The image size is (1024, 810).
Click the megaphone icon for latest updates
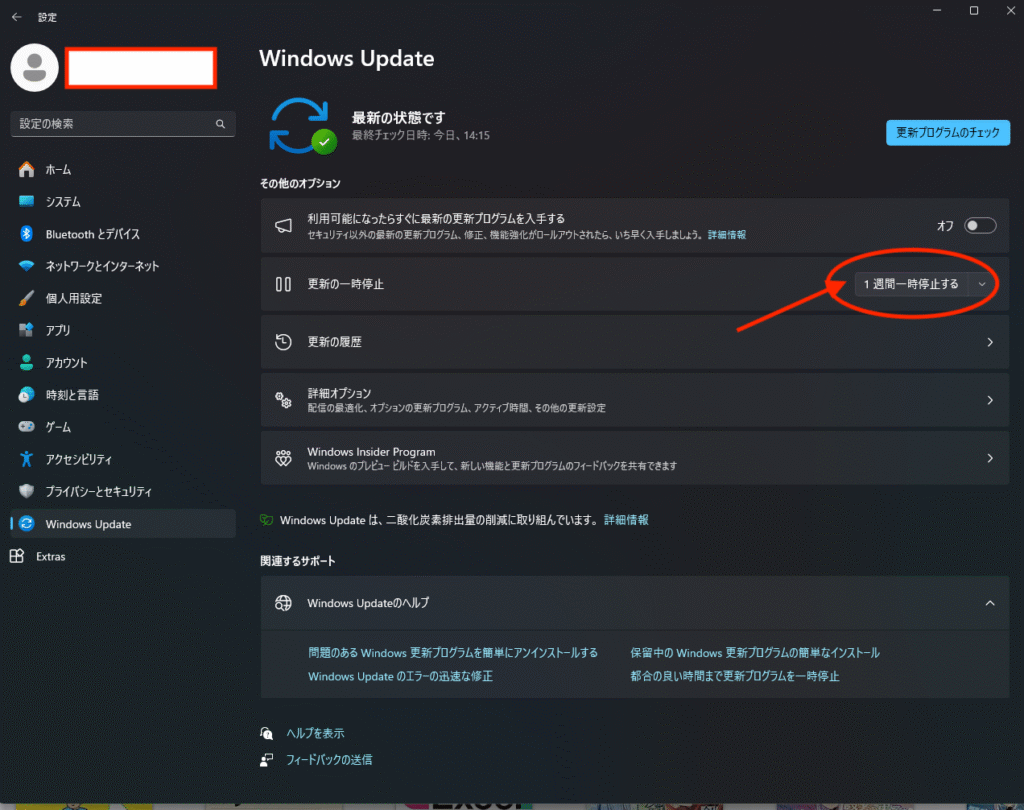283,226
